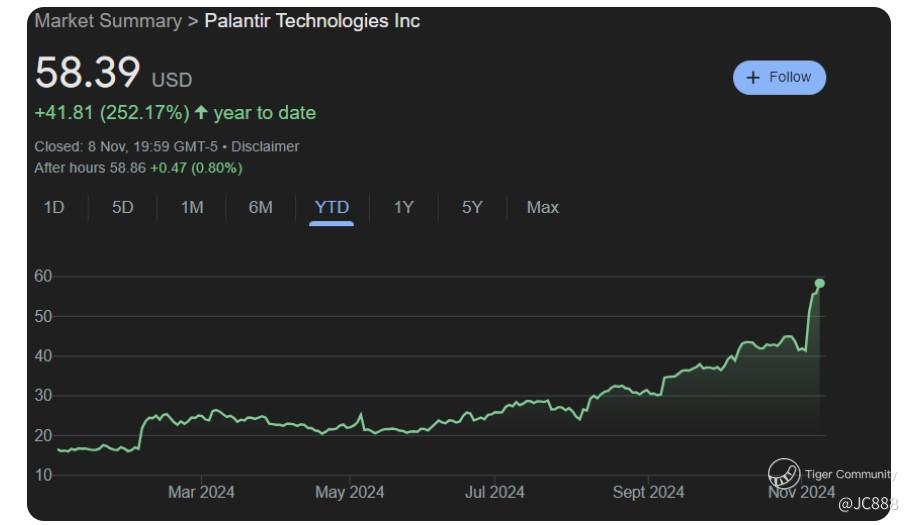This screenshot has height=525, width=916.
Task: Click the Sept 2024 axis label
Action: click(648, 492)
